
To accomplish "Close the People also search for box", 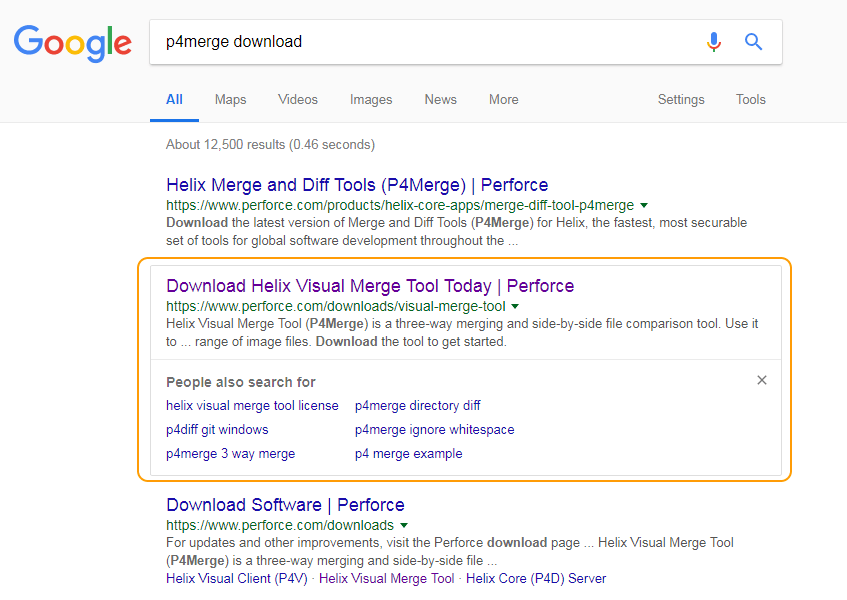I will tap(762, 380).
